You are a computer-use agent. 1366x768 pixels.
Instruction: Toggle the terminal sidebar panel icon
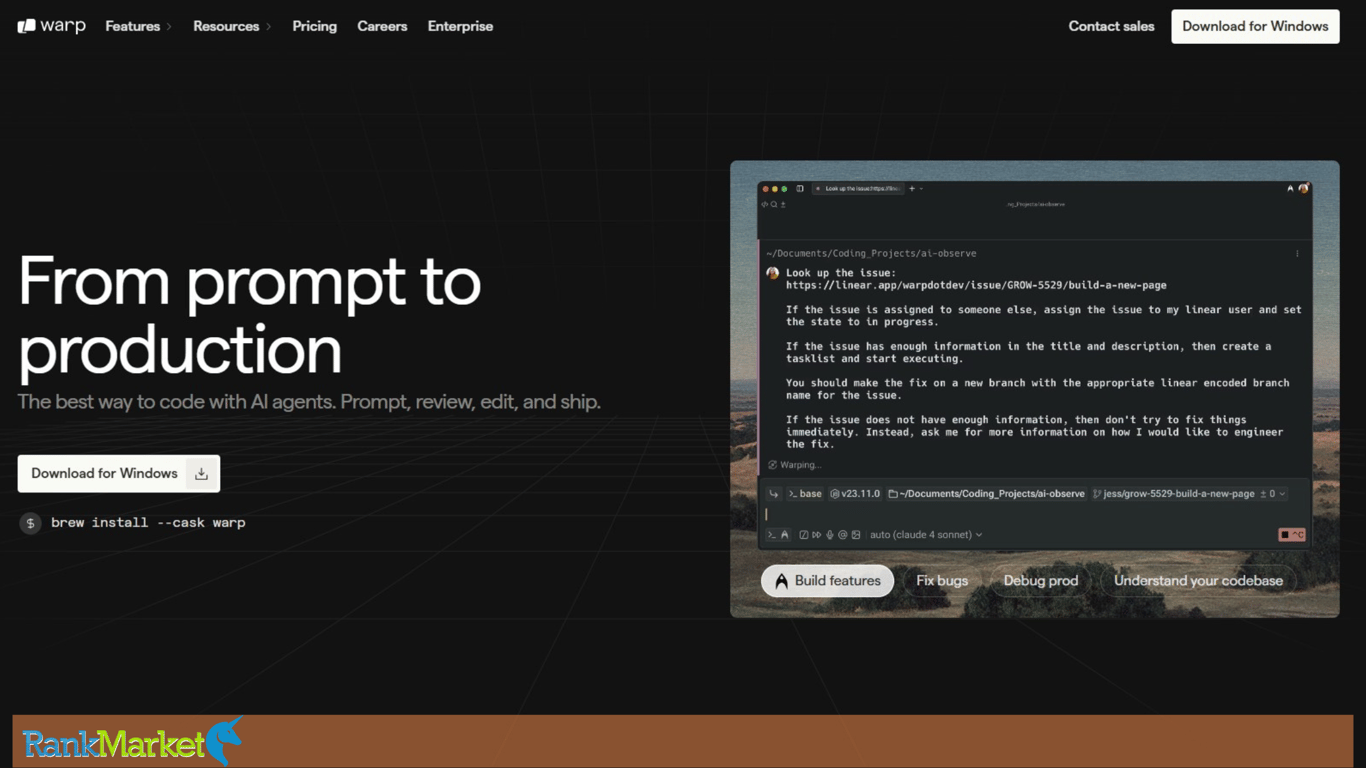(800, 188)
